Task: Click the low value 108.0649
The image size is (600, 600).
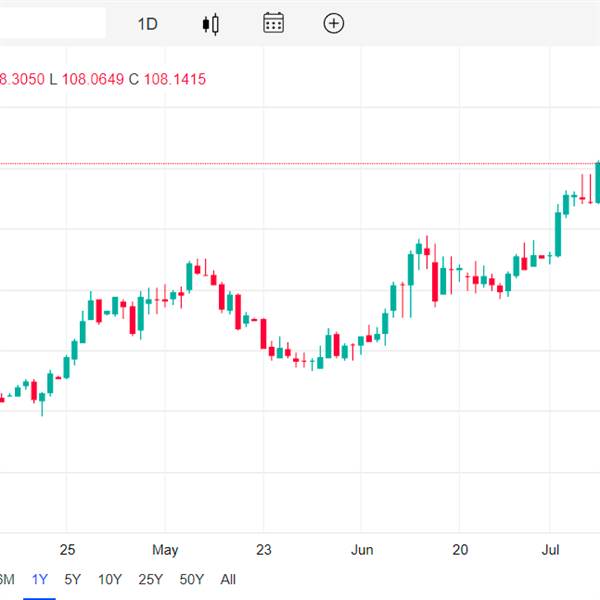Action: [x=93, y=79]
